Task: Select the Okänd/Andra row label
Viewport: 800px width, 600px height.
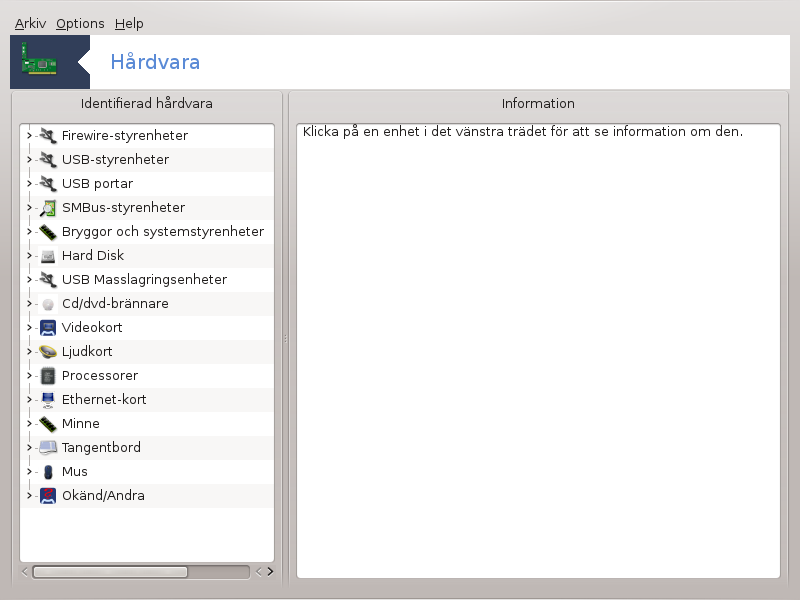Action: pyautogui.click(x=103, y=495)
